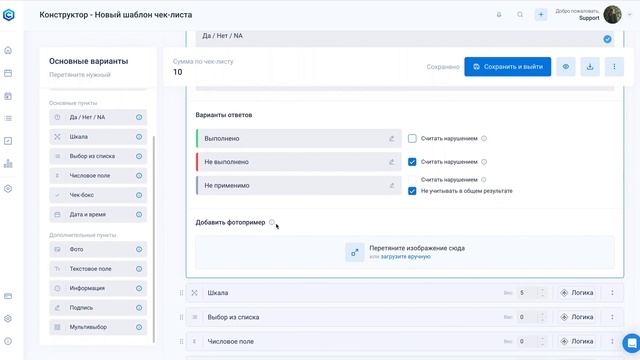The width and height of the screenshot is (640, 360).
Task: Open the info icon at the sidebar bottom
Action: [8, 341]
